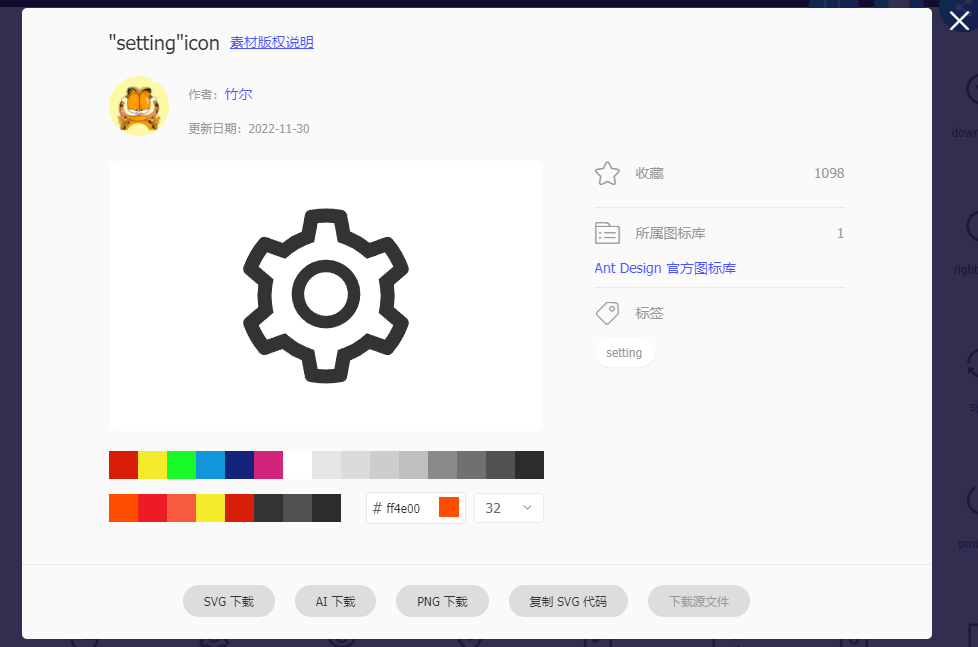Close the setting icon dialog
Viewport: 978px width, 647px height.
click(x=958, y=21)
